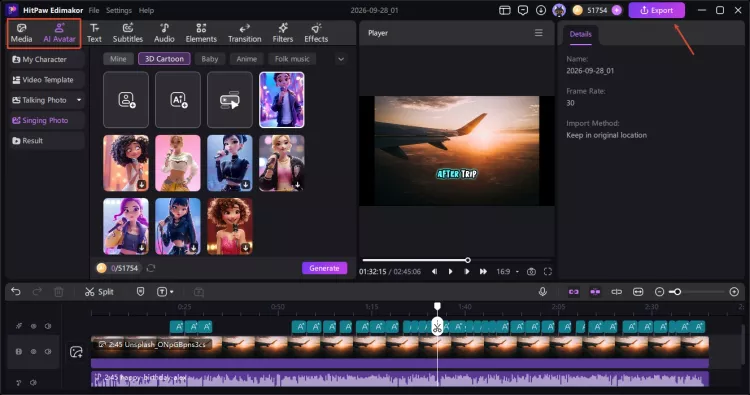This screenshot has height=395, width=750.
Task: Click the fit timeline to width icon
Action: coord(638,292)
